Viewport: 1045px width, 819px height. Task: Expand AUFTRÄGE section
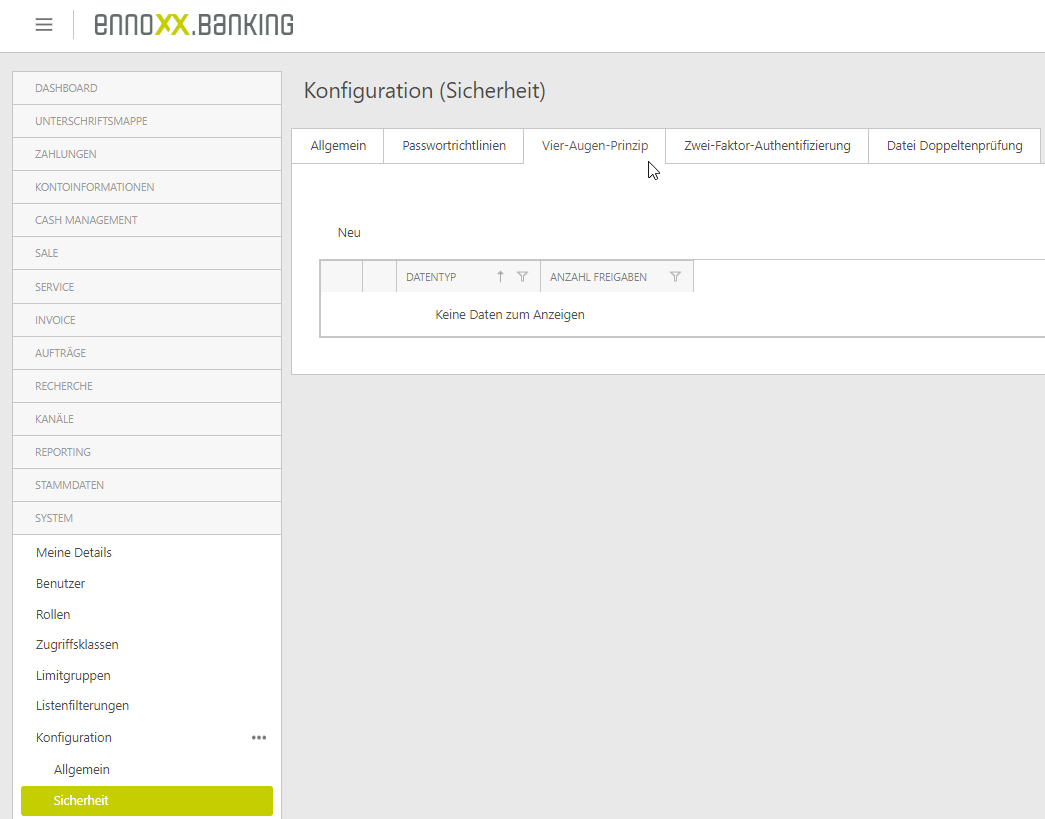(x=147, y=353)
